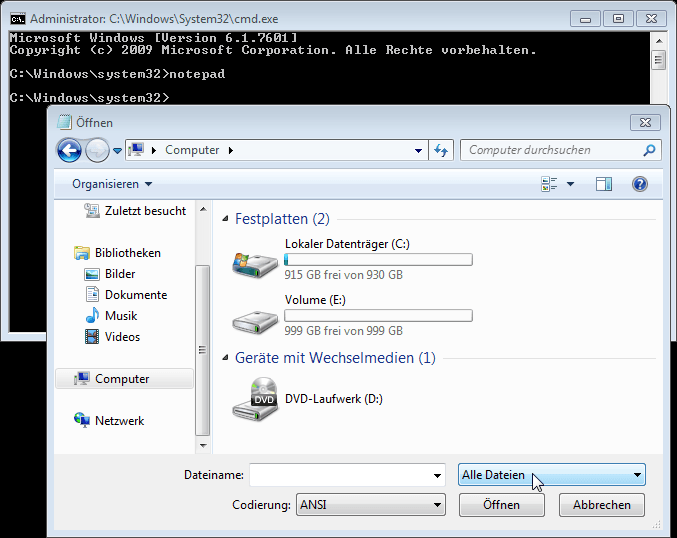The image size is (677, 538).
Task: Click the E: drive capacity bar
Action: click(x=378, y=316)
